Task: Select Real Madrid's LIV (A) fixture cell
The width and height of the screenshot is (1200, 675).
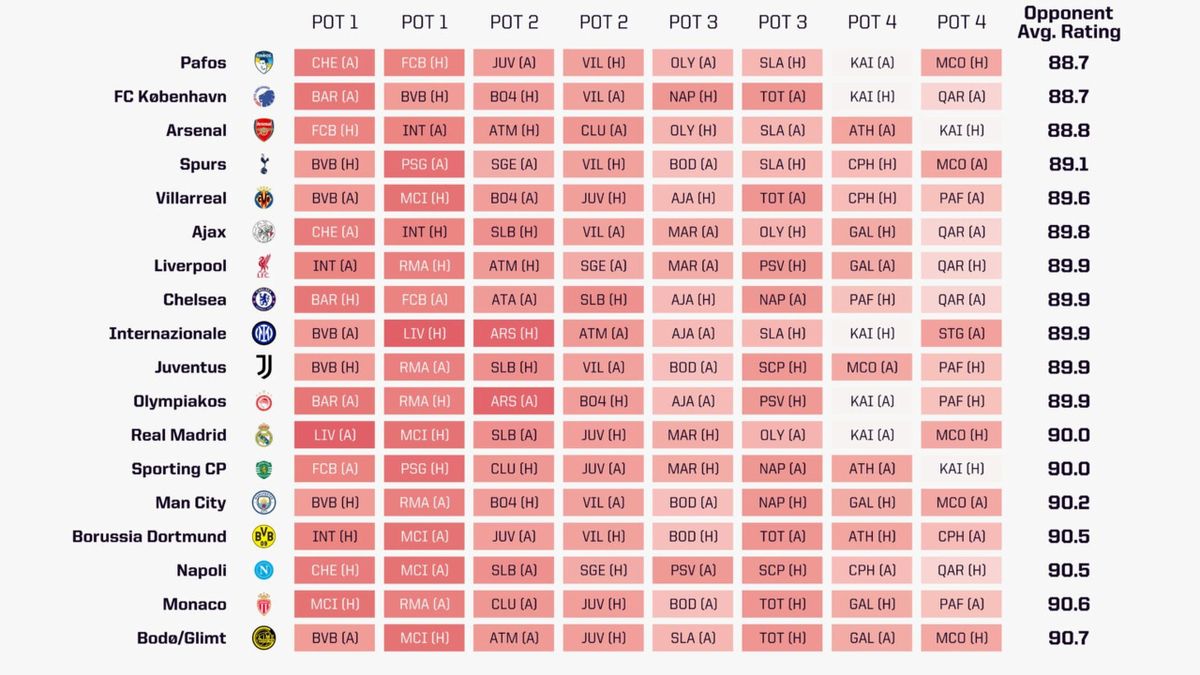Action: (334, 435)
